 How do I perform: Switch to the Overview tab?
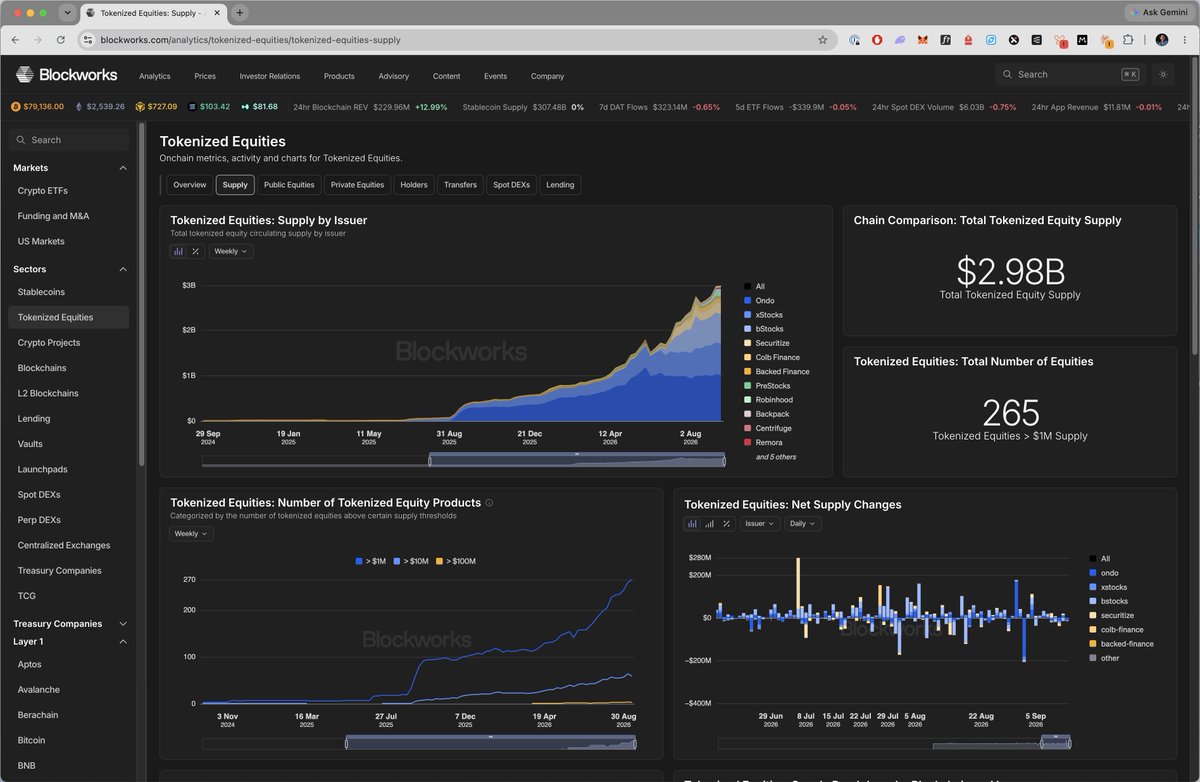click(190, 185)
